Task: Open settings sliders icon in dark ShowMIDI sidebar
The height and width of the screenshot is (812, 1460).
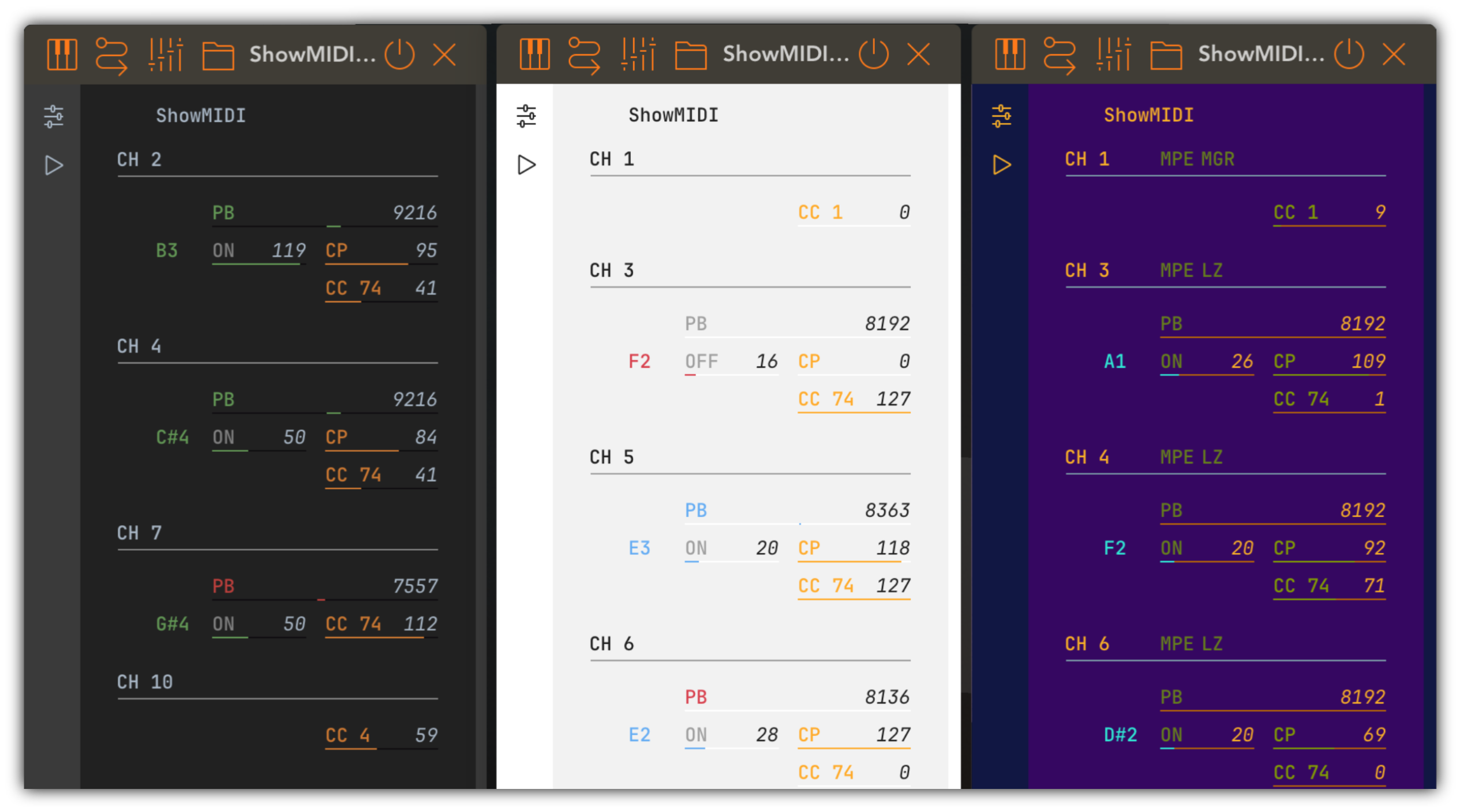Action: [x=54, y=117]
